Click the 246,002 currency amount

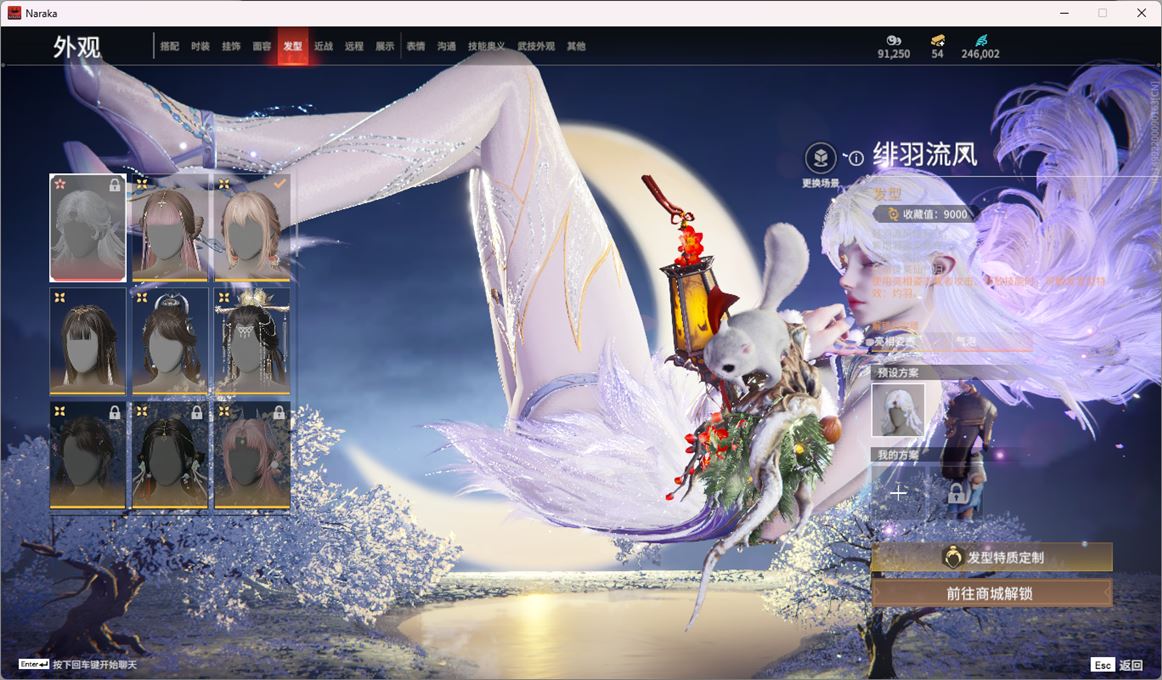(980, 54)
